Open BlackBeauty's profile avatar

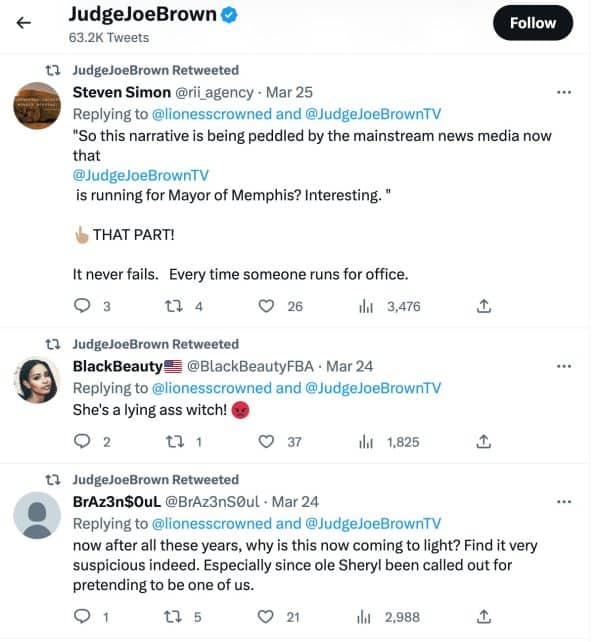pos(37,380)
